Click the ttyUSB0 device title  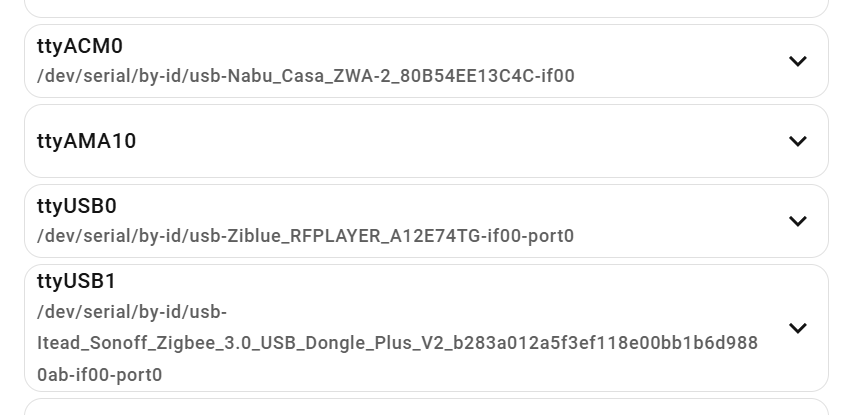click(x=77, y=206)
